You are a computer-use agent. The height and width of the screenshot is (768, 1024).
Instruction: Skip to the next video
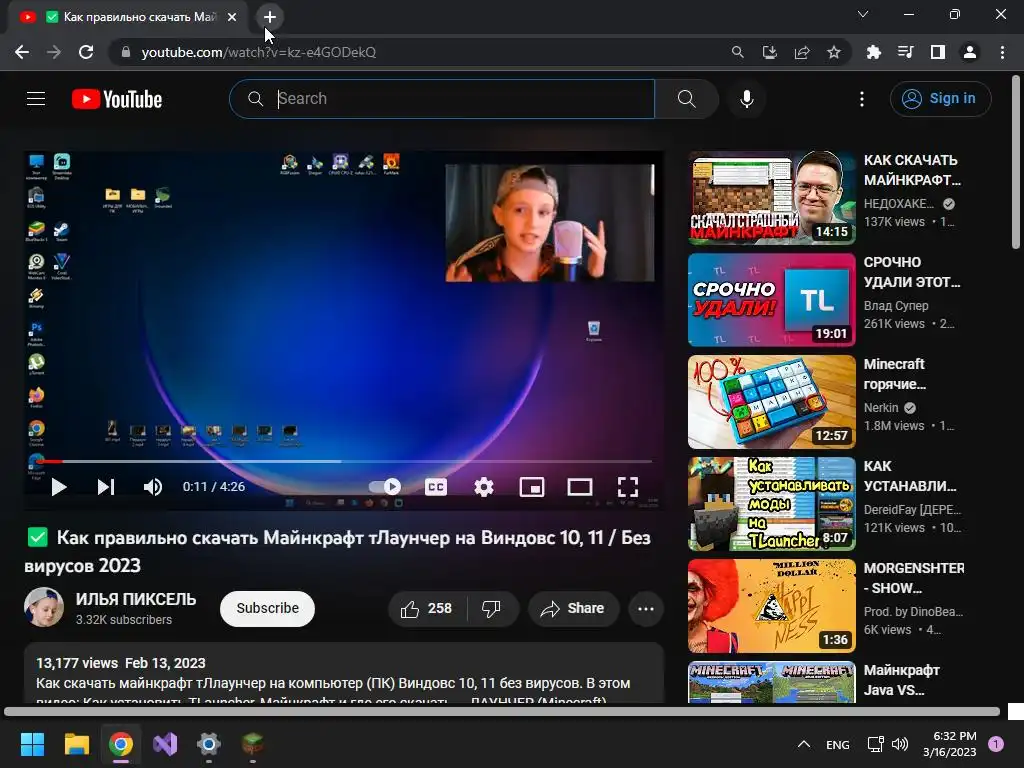coord(106,487)
